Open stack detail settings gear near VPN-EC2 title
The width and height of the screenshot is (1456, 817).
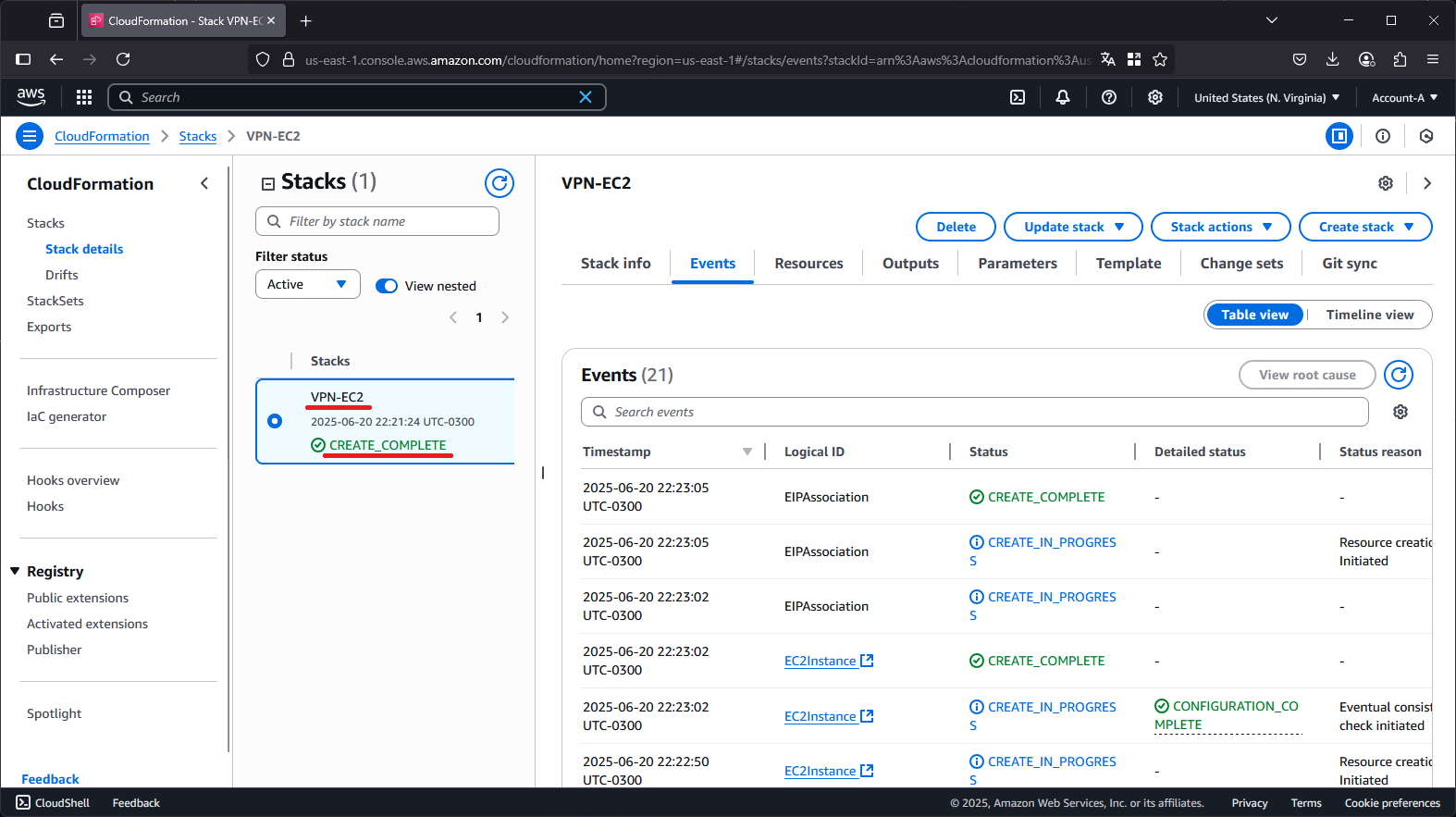1386,183
